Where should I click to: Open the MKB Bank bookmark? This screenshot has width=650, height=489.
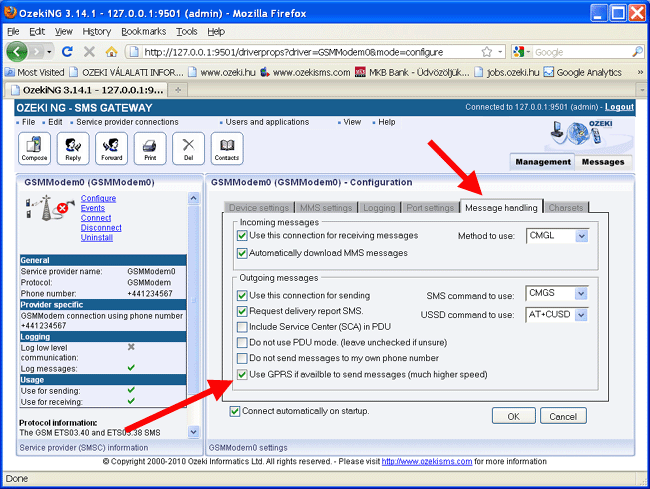point(412,73)
